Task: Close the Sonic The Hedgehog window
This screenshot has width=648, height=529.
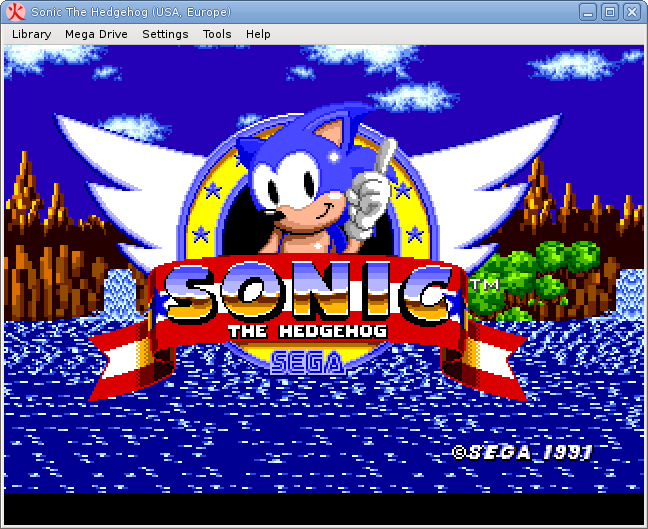Action: point(632,12)
